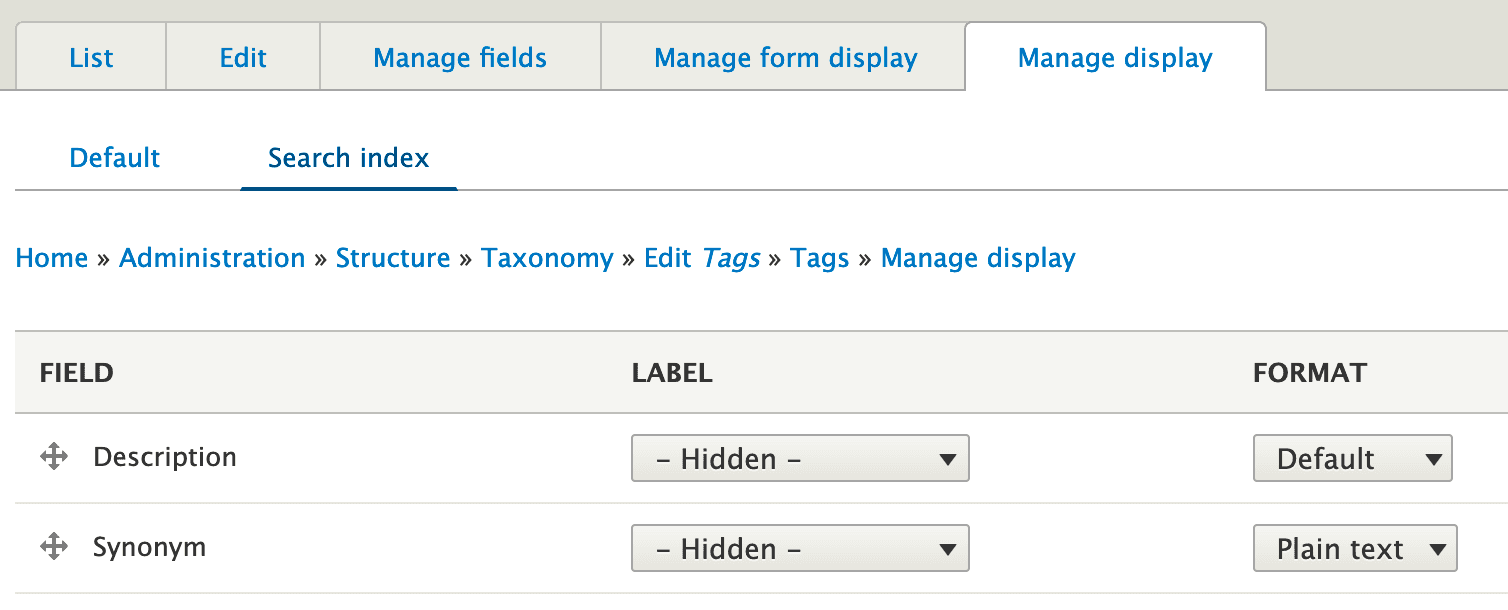The image size is (1508, 610).
Task: Open the Tags breadcrumb link
Action: [819, 258]
